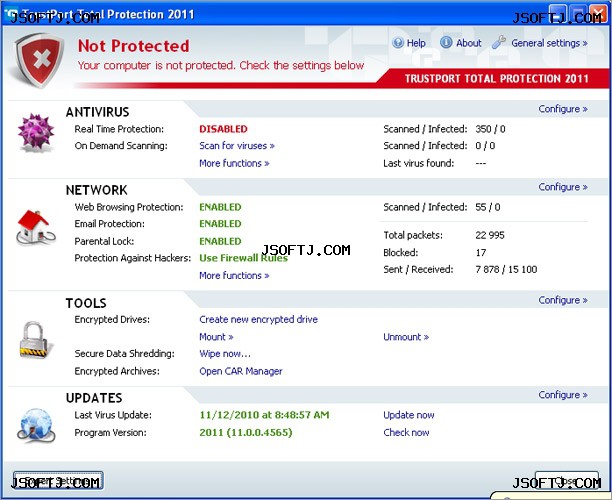Expand Antivirus More functions
This screenshot has height=500, width=612.
pyautogui.click(x=234, y=163)
